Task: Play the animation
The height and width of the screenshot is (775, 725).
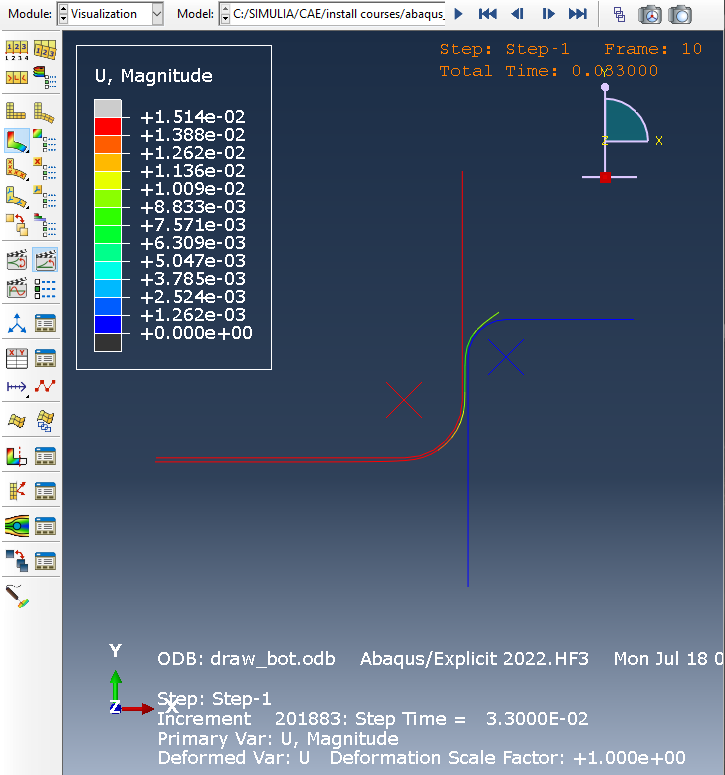Action: pos(458,14)
